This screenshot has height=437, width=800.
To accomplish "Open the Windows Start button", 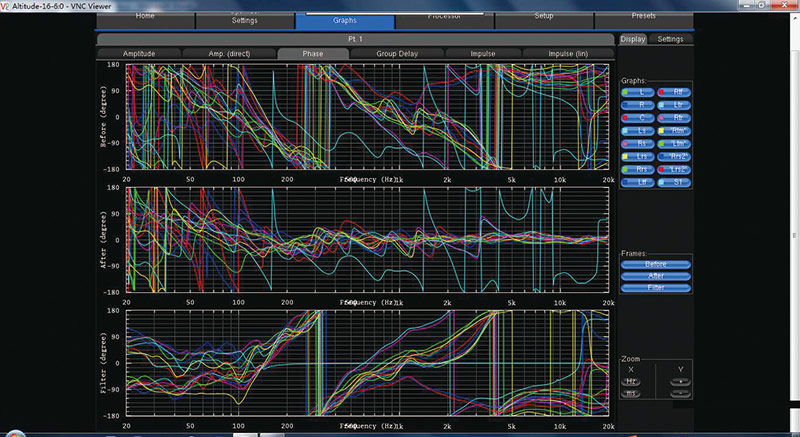I will (15, 434).
